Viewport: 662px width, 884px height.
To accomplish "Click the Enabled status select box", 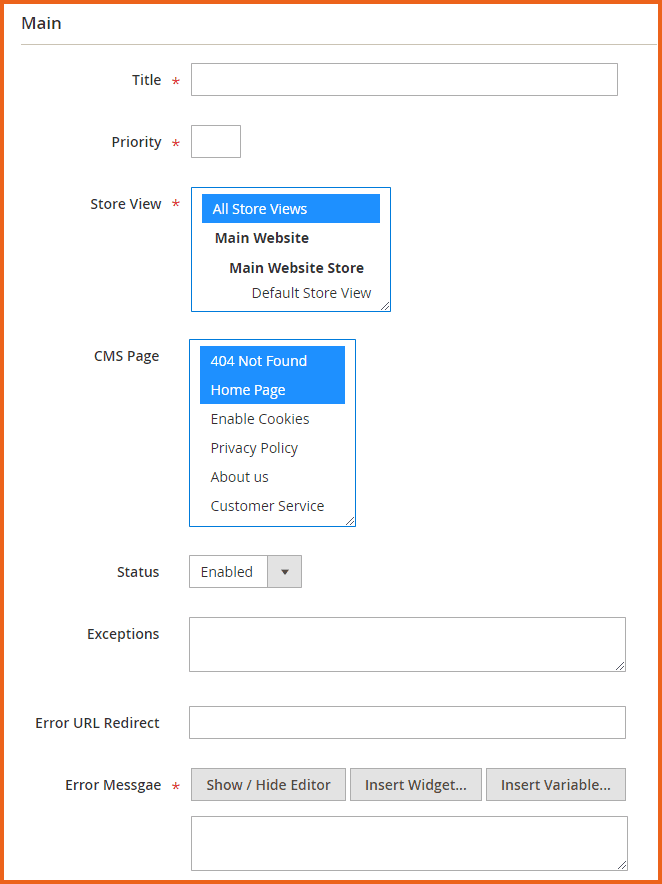I will point(228,572).
